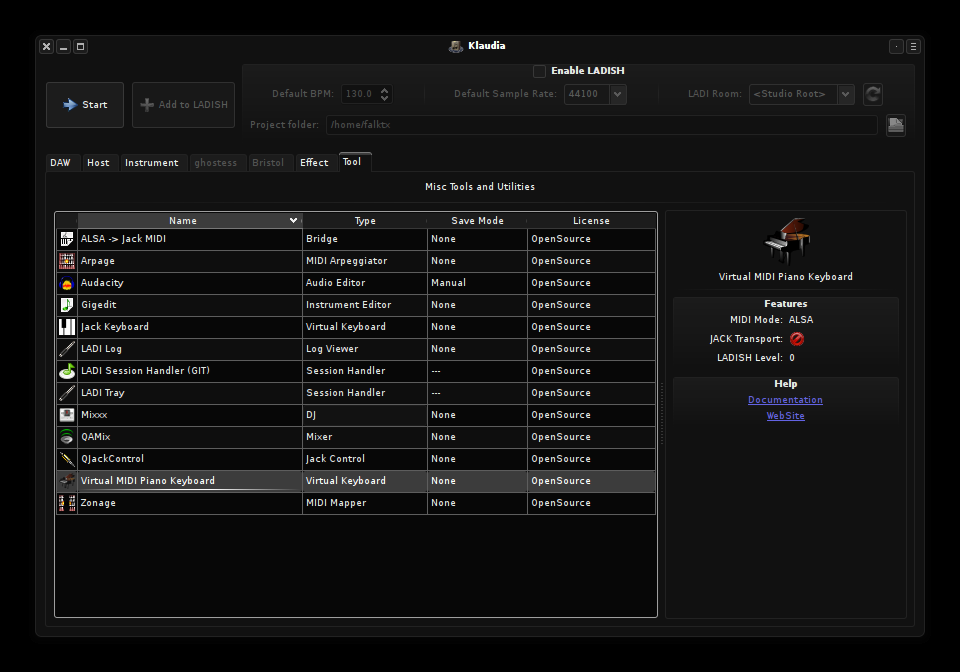Click the QAMix mixer icon
Image resolution: width=960 pixels, height=672 pixels.
click(67, 437)
